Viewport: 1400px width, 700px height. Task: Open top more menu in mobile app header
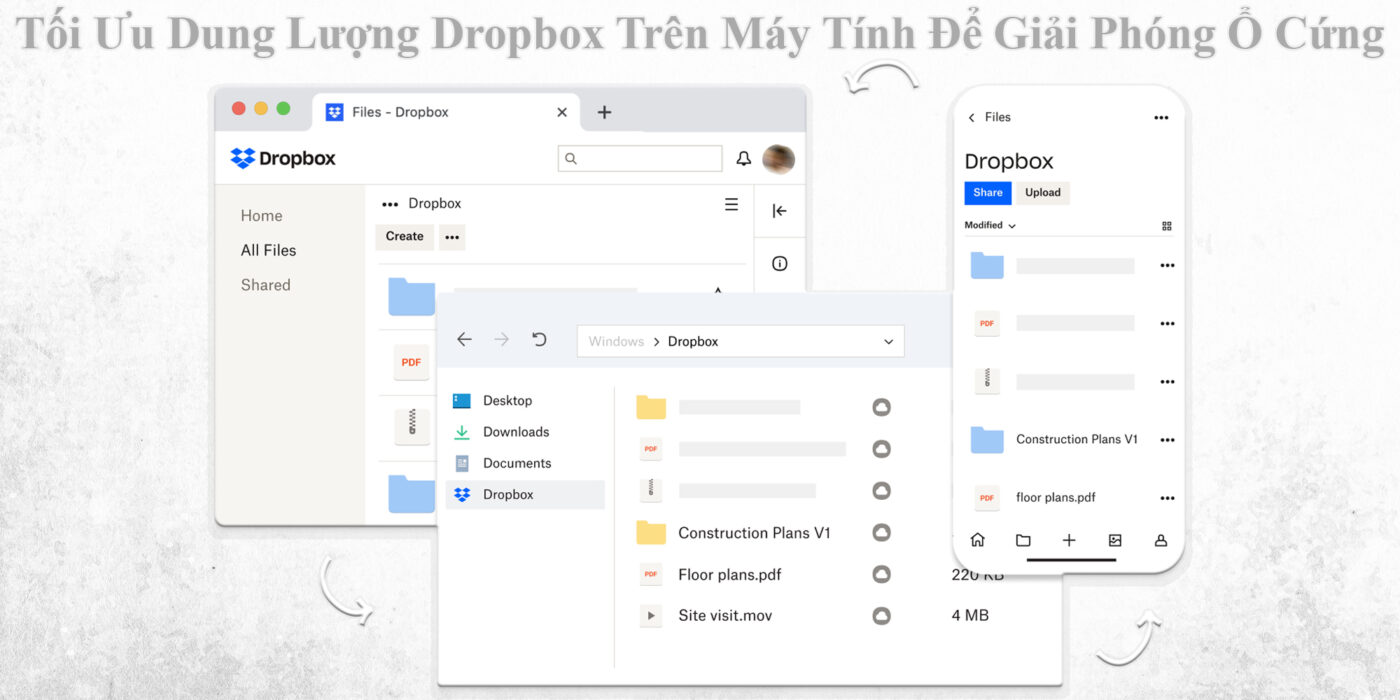click(1161, 117)
